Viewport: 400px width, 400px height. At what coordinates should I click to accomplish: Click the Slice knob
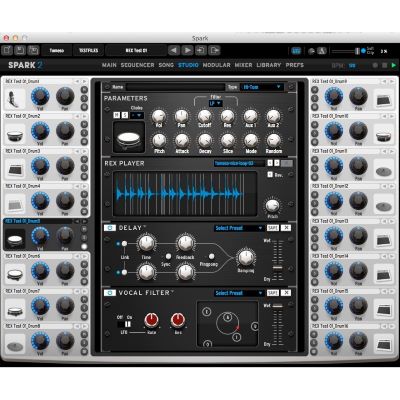tap(228, 141)
